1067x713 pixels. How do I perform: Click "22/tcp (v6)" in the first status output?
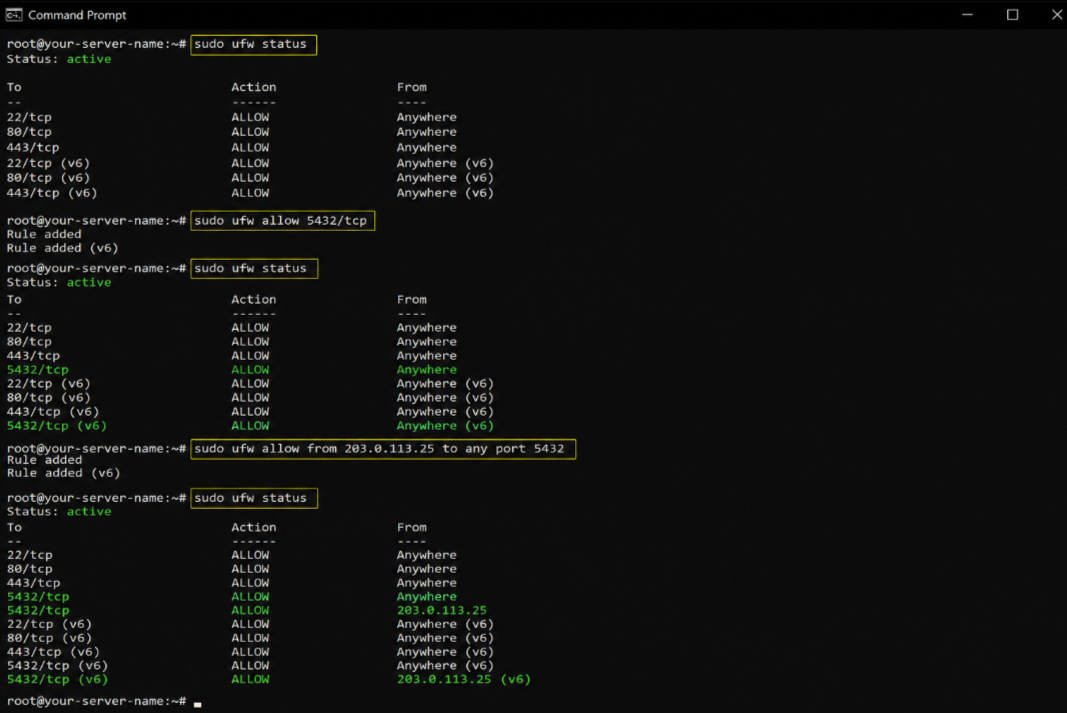(48, 163)
